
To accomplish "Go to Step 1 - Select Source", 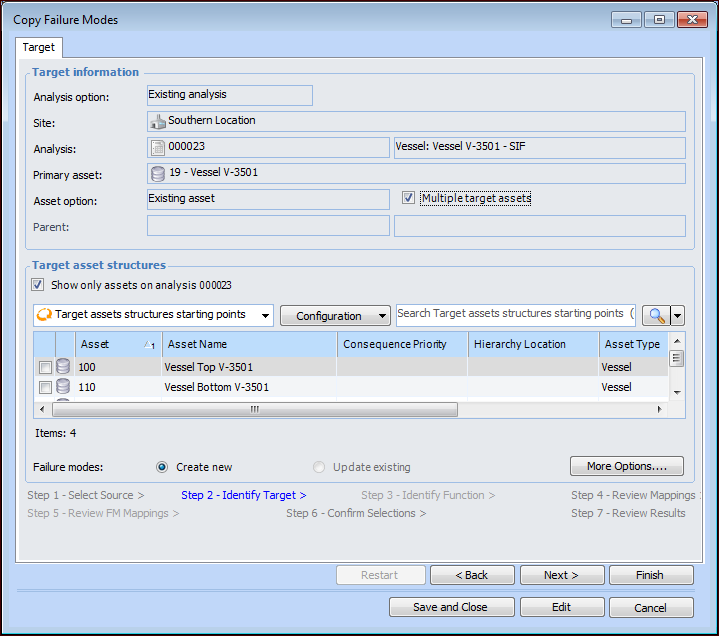I will [85, 495].
